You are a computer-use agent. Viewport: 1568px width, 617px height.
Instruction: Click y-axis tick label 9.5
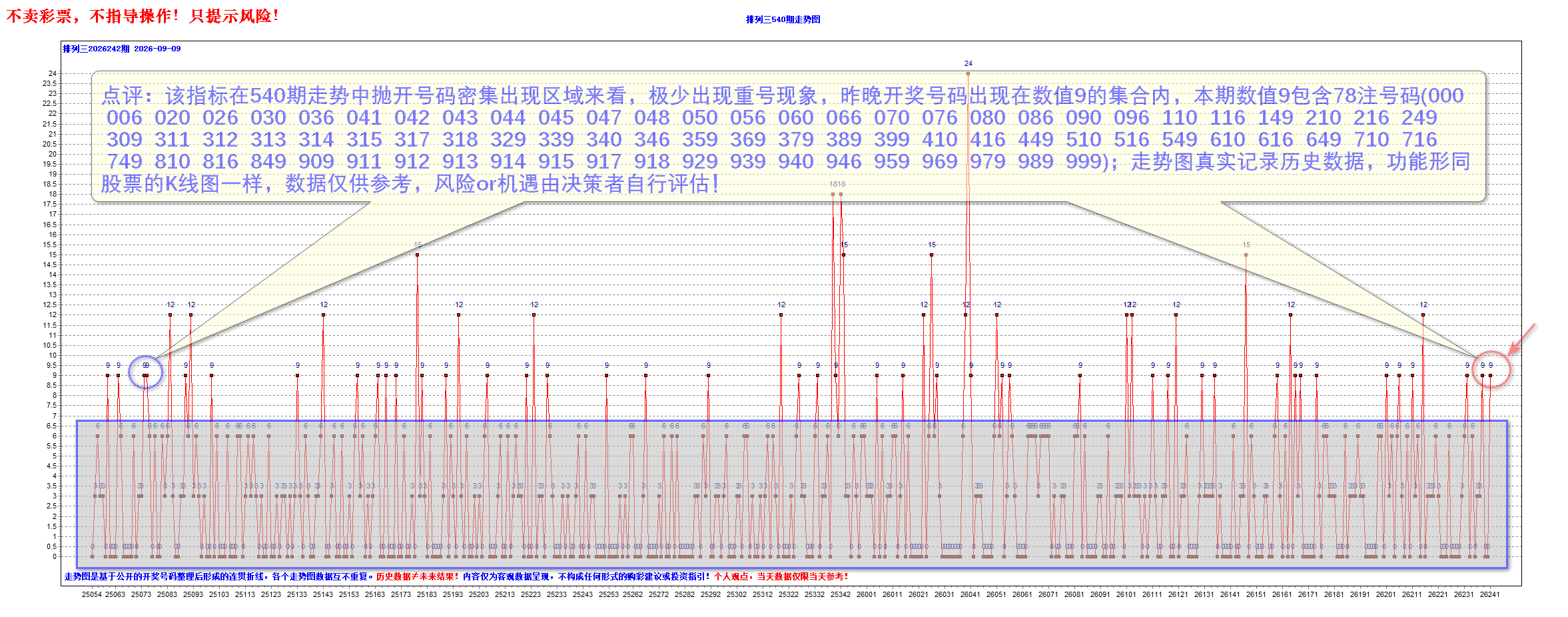tap(51, 365)
